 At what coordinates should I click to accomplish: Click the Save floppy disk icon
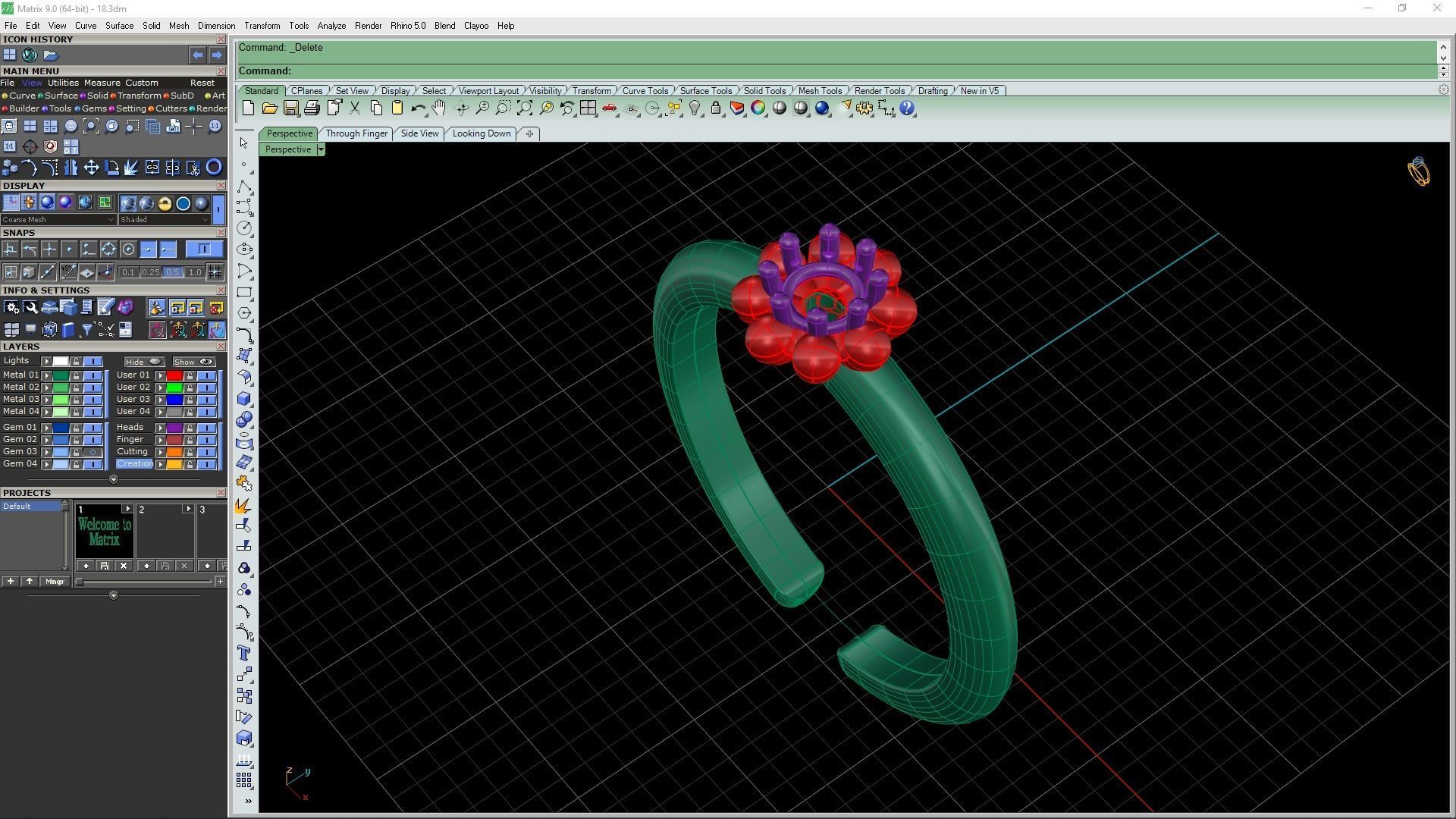[290, 108]
